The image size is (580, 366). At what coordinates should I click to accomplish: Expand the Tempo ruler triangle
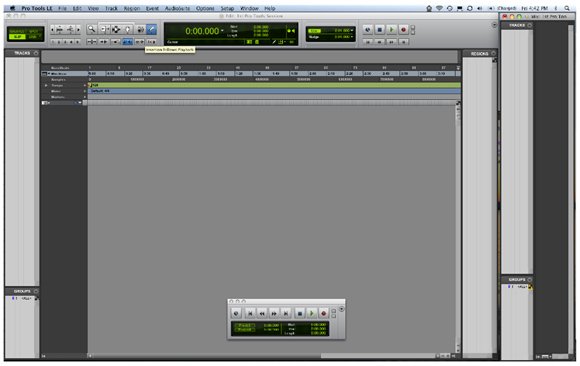pos(46,85)
